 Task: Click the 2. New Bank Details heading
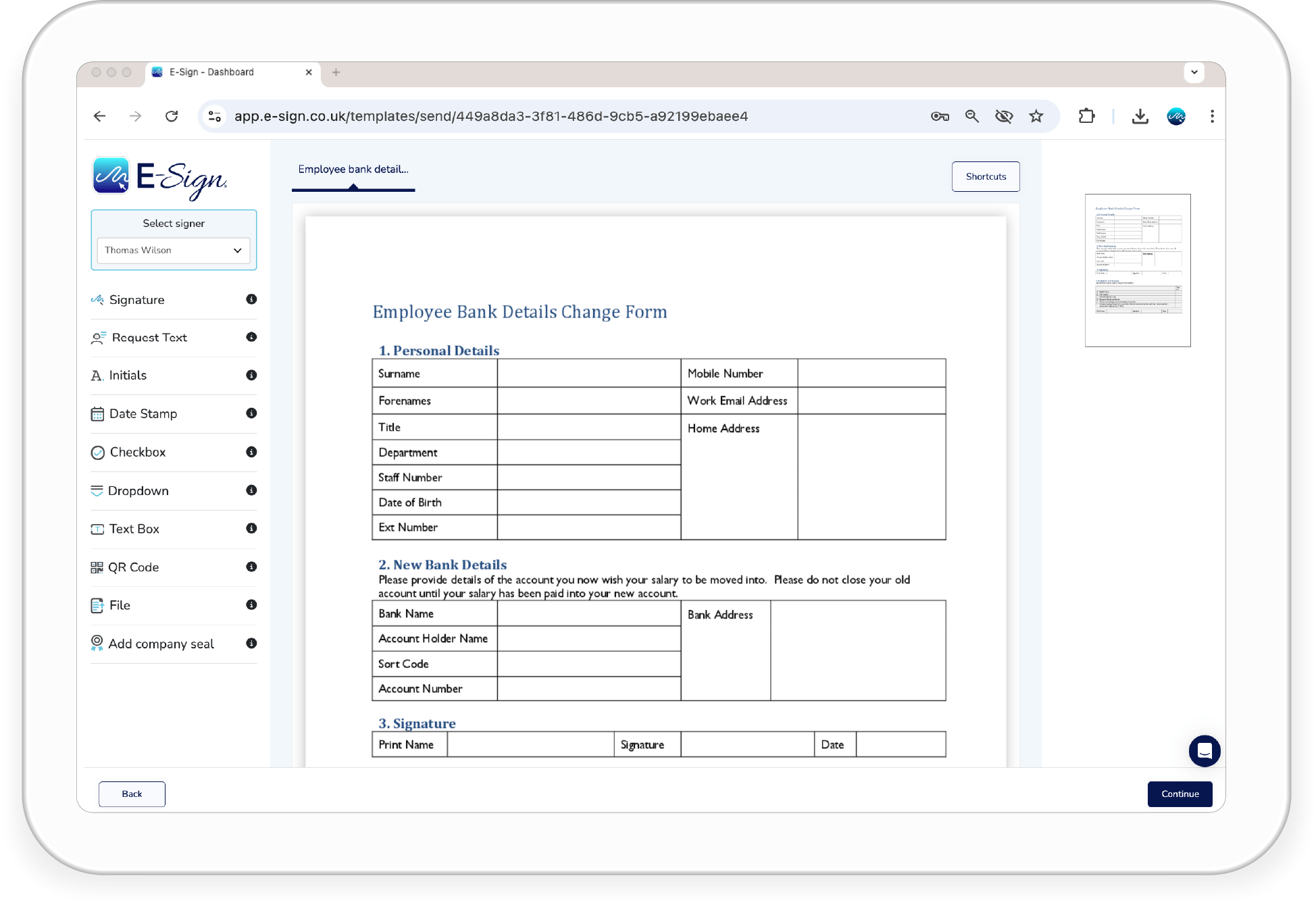coord(442,565)
